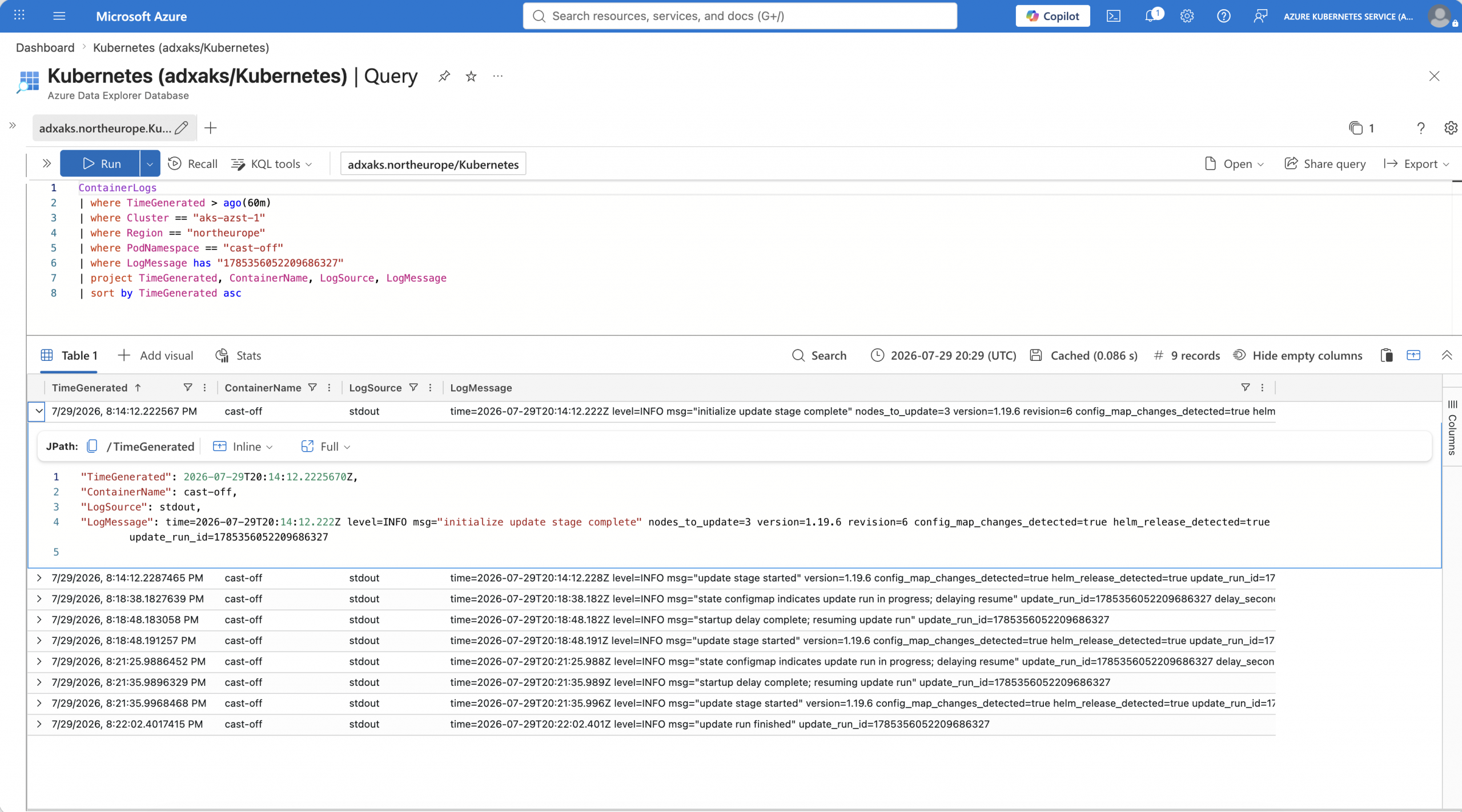
Task: Click the "update run finished" log message
Action: (x=720, y=723)
